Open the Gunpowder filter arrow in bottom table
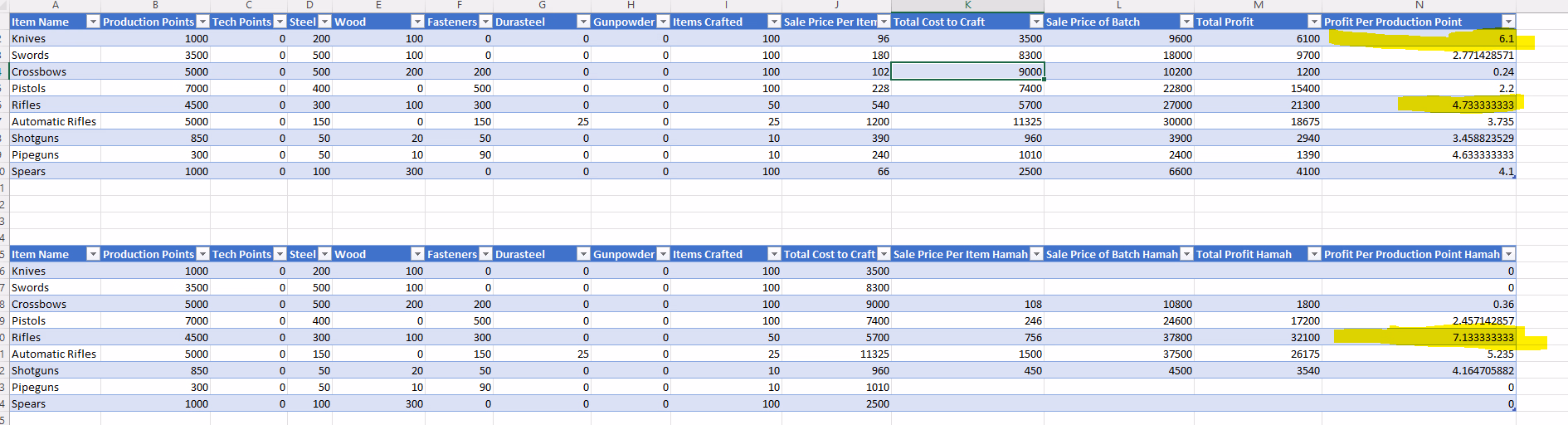 point(663,254)
